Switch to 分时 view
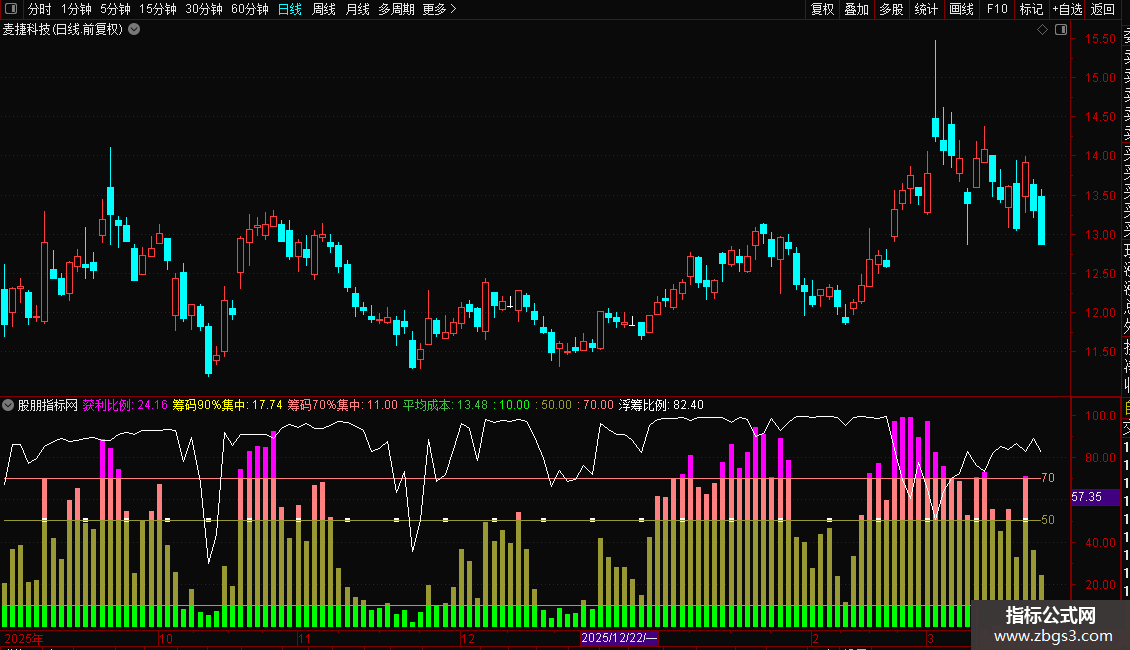 [x=40, y=9]
